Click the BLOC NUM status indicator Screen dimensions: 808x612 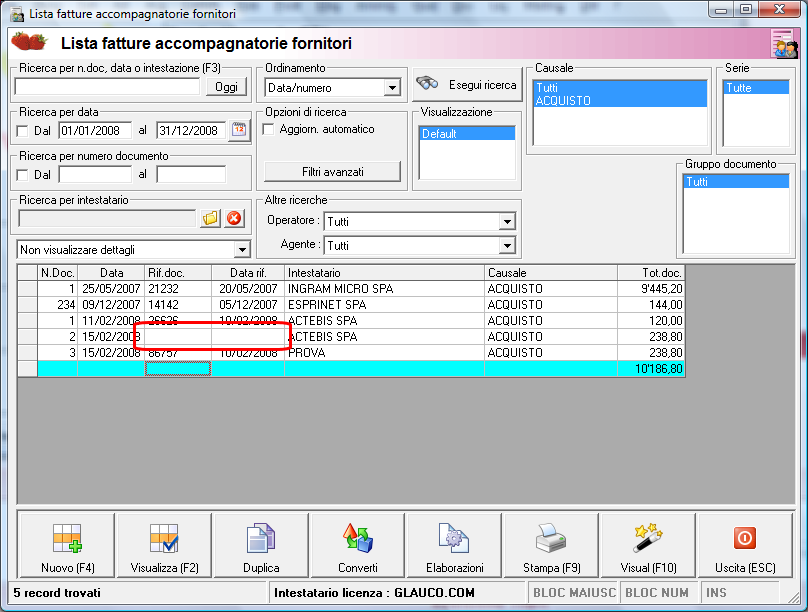pyautogui.click(x=657, y=593)
